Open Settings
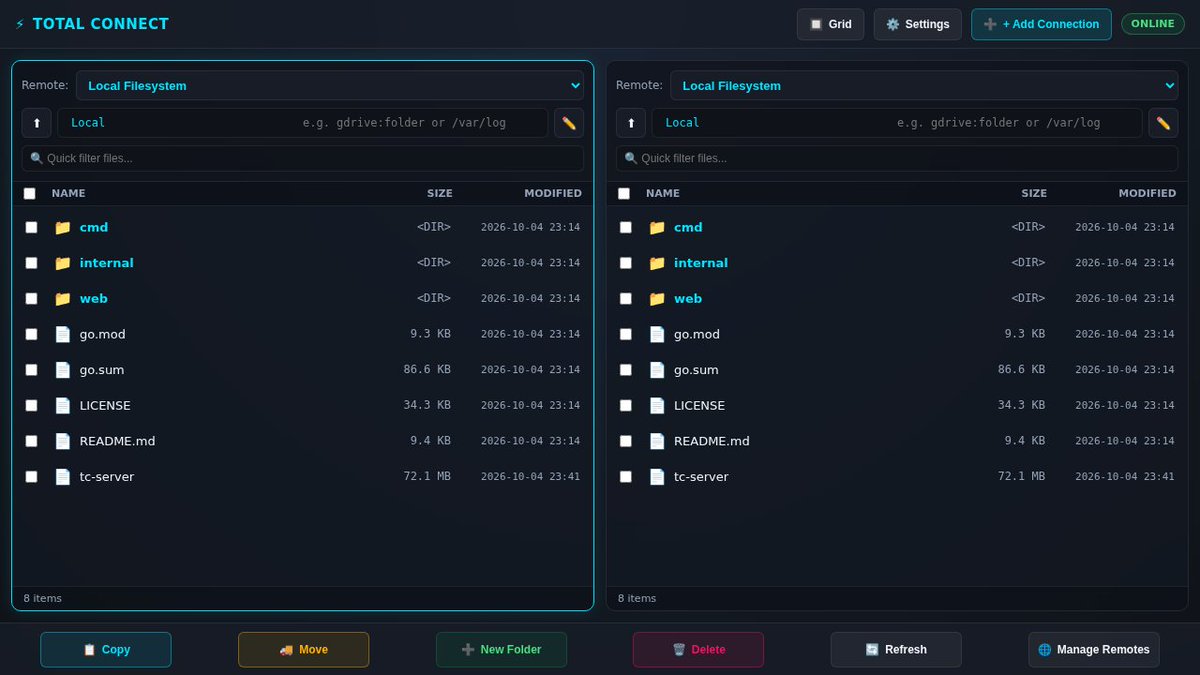Screen dimensions: 1200x675 click(917, 24)
